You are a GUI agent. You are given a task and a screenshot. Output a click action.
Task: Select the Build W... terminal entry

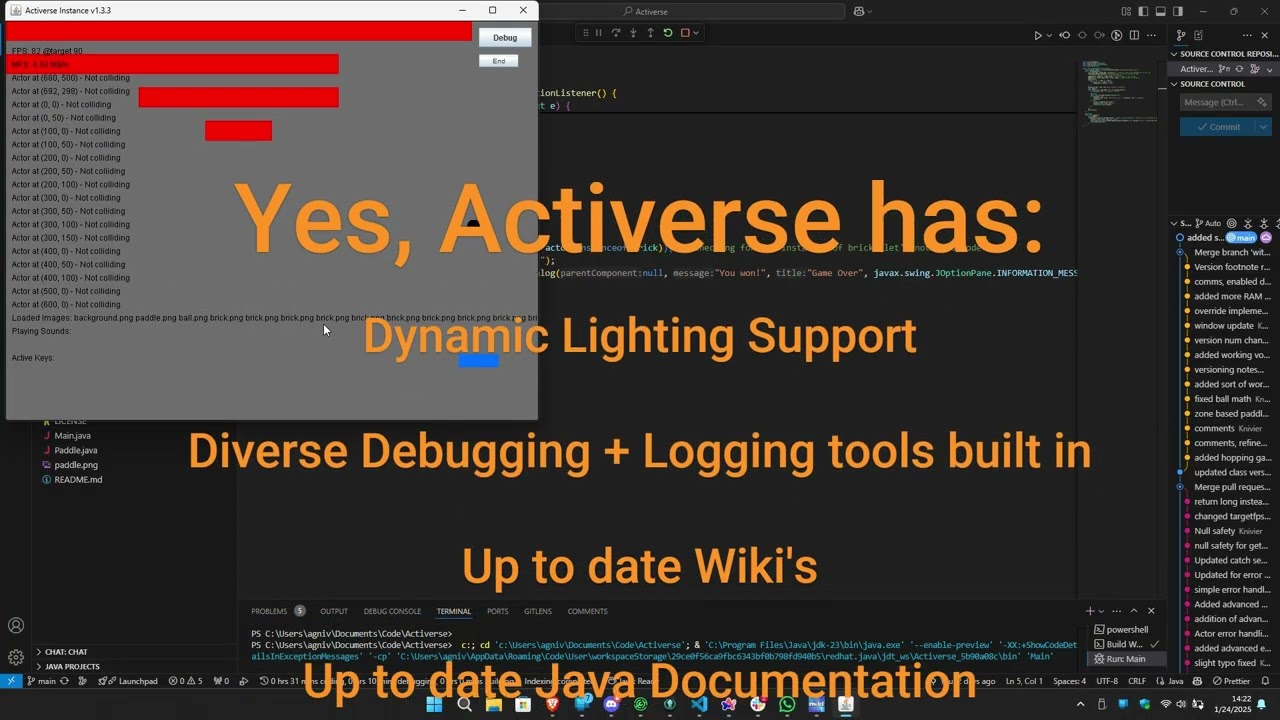click(1127, 644)
